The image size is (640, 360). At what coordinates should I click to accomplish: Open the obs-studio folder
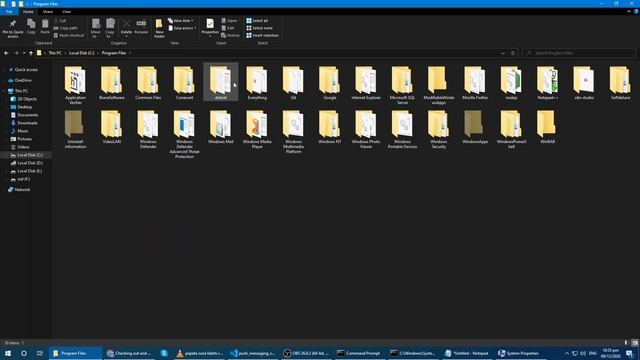[x=584, y=83]
